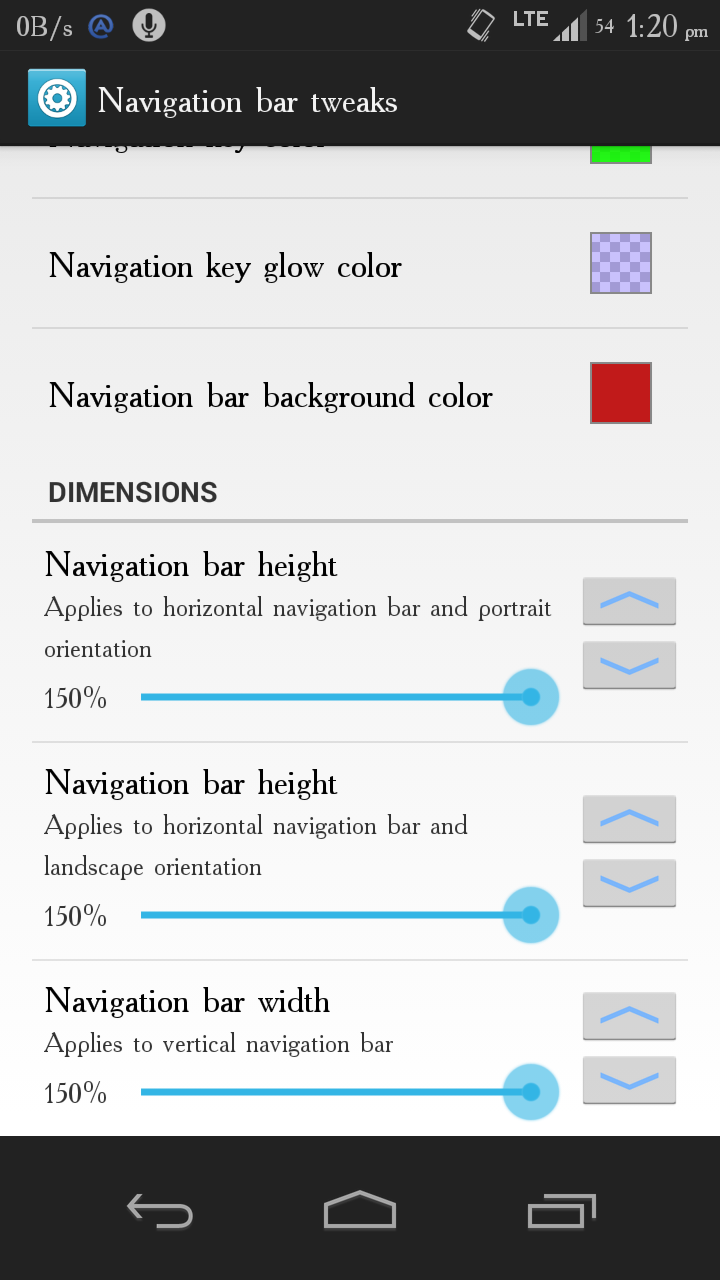Click the Navigation bar width slider thumb

(x=530, y=1092)
